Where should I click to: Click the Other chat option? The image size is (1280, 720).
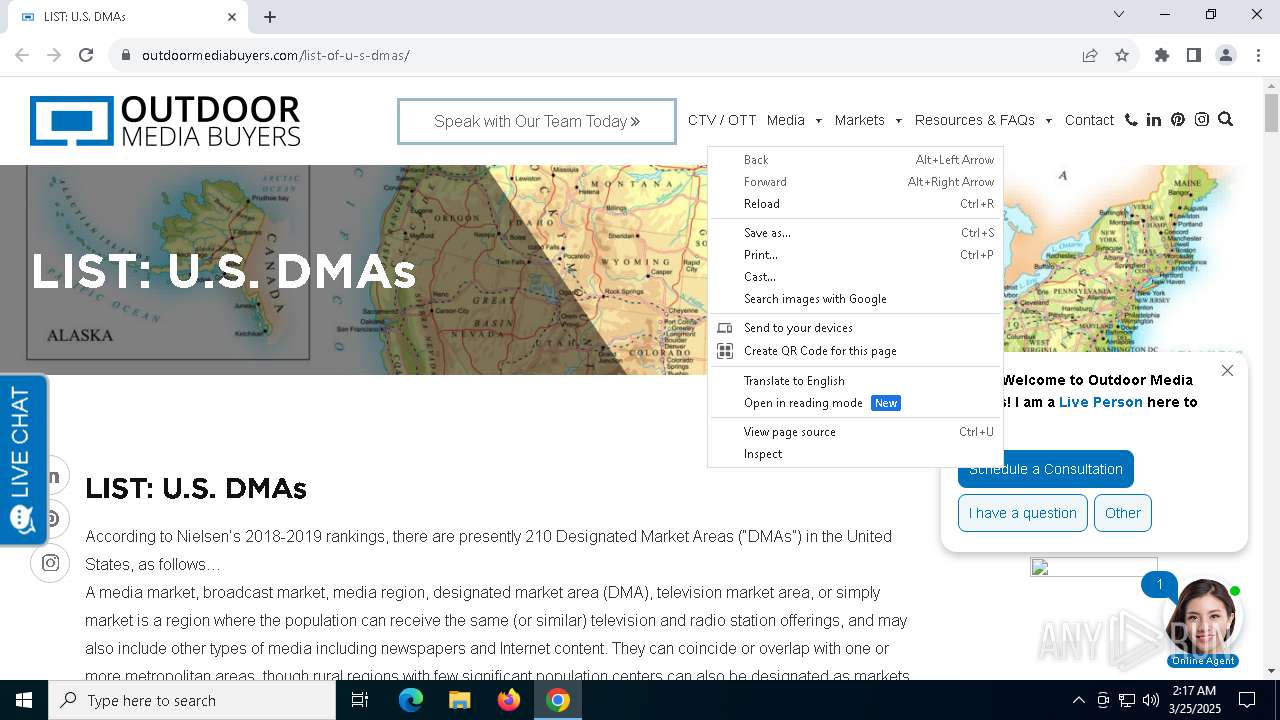pyautogui.click(x=1123, y=513)
